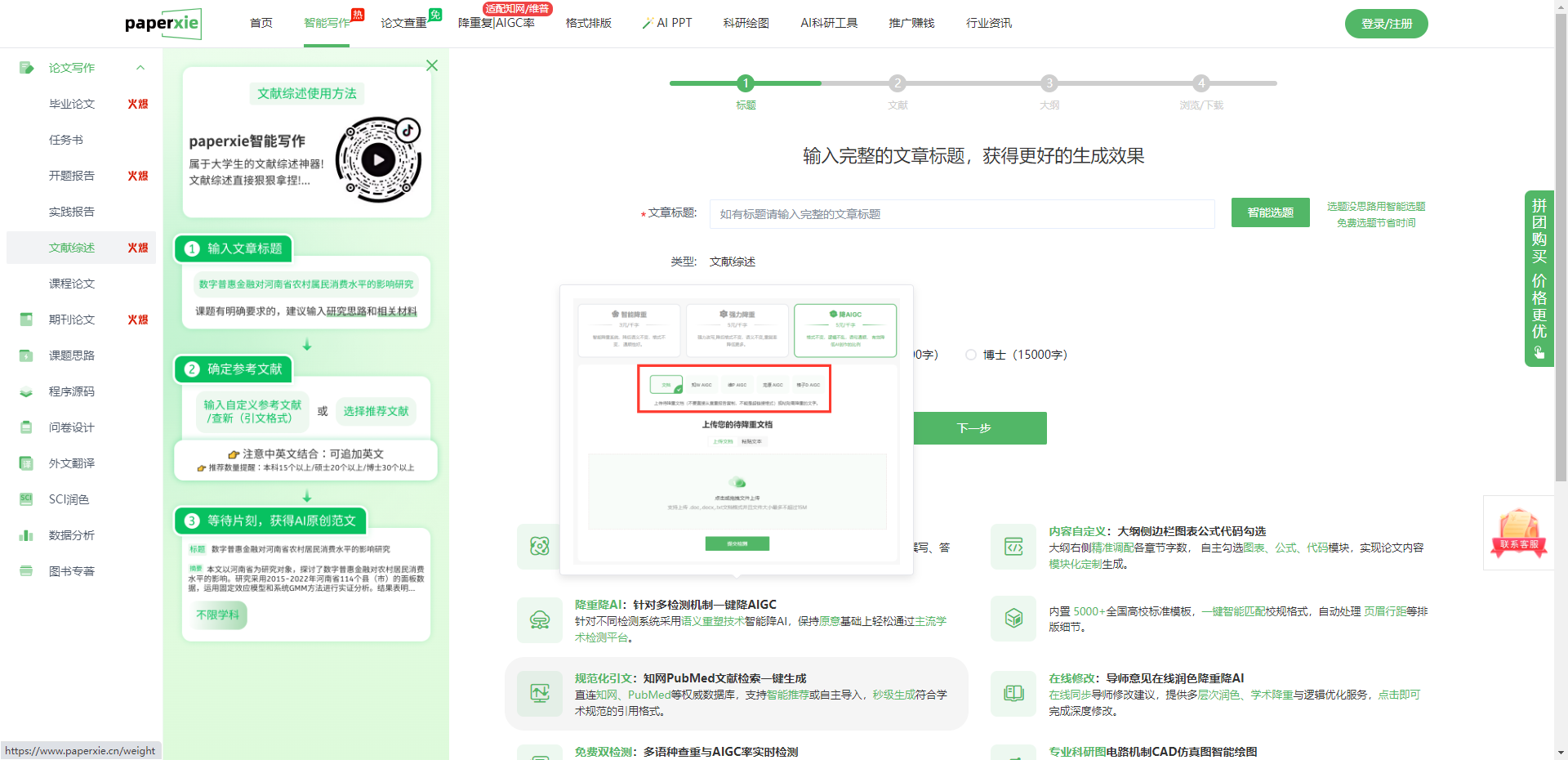Viewport: 1568px width, 760px height.
Task: Click the 降重降AI feature icon
Action: coord(540,620)
